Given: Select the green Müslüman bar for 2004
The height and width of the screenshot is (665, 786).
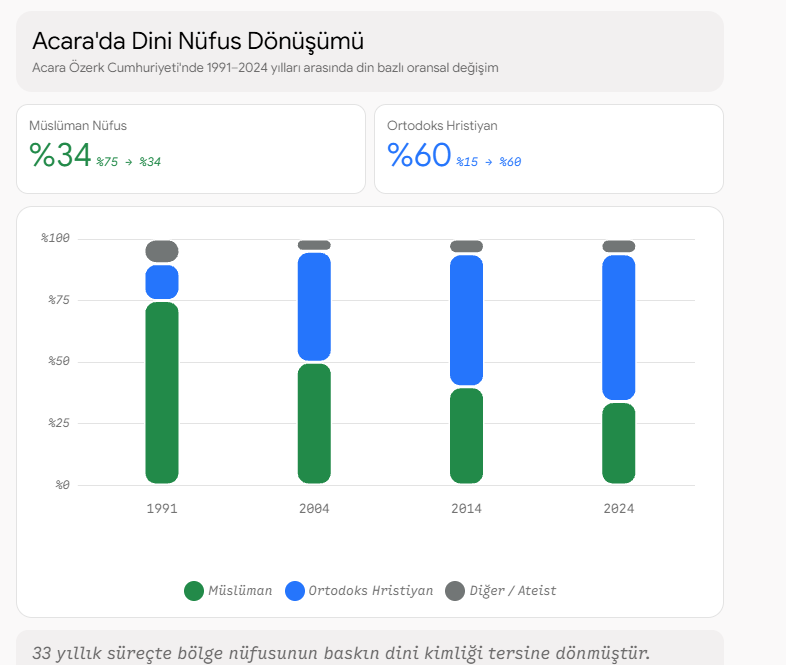Looking at the screenshot, I should [314, 423].
